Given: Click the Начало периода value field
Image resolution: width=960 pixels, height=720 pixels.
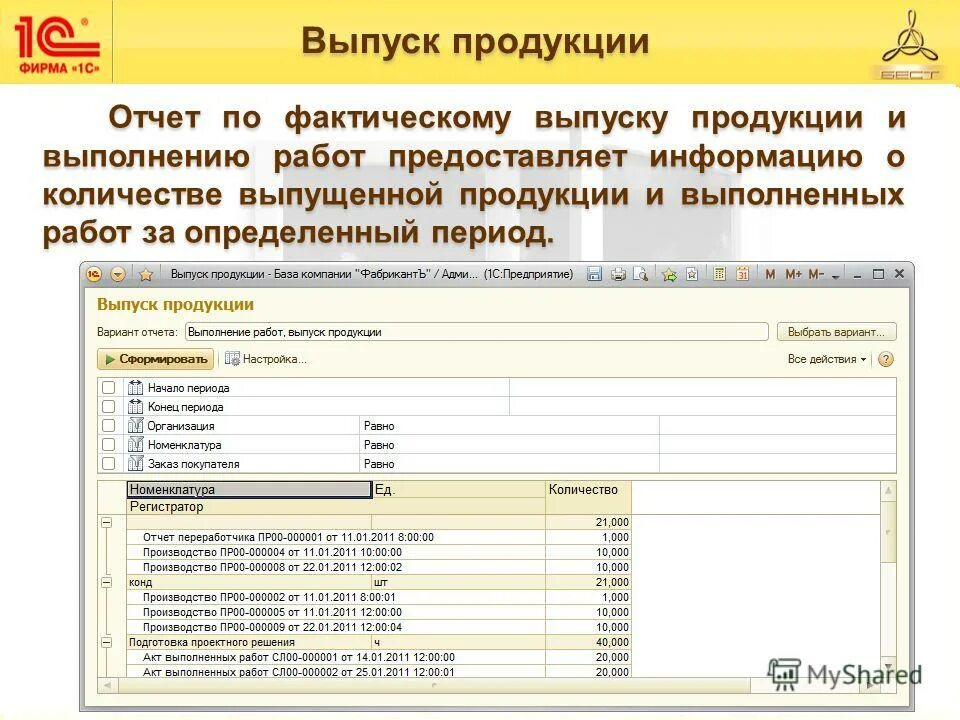Looking at the screenshot, I should coord(703,388).
